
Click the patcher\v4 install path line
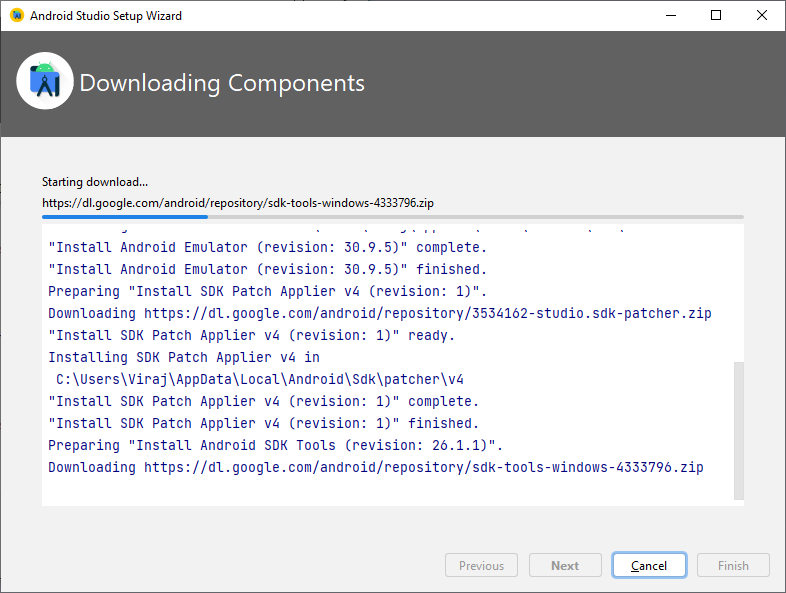pos(260,379)
